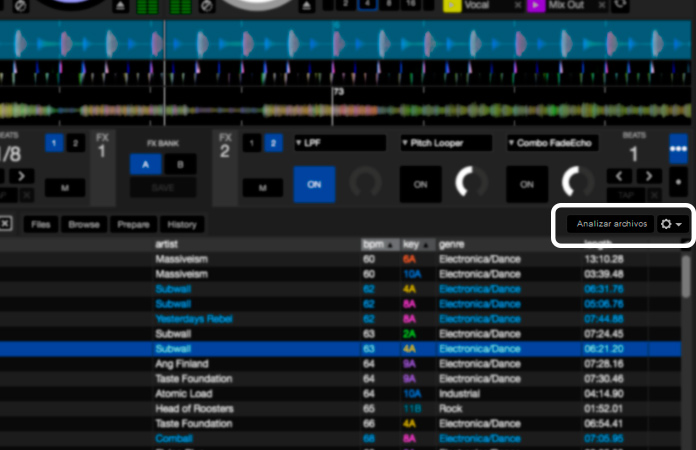The width and height of the screenshot is (696, 450).
Task: Sort library by the key column
Action: click(416, 244)
